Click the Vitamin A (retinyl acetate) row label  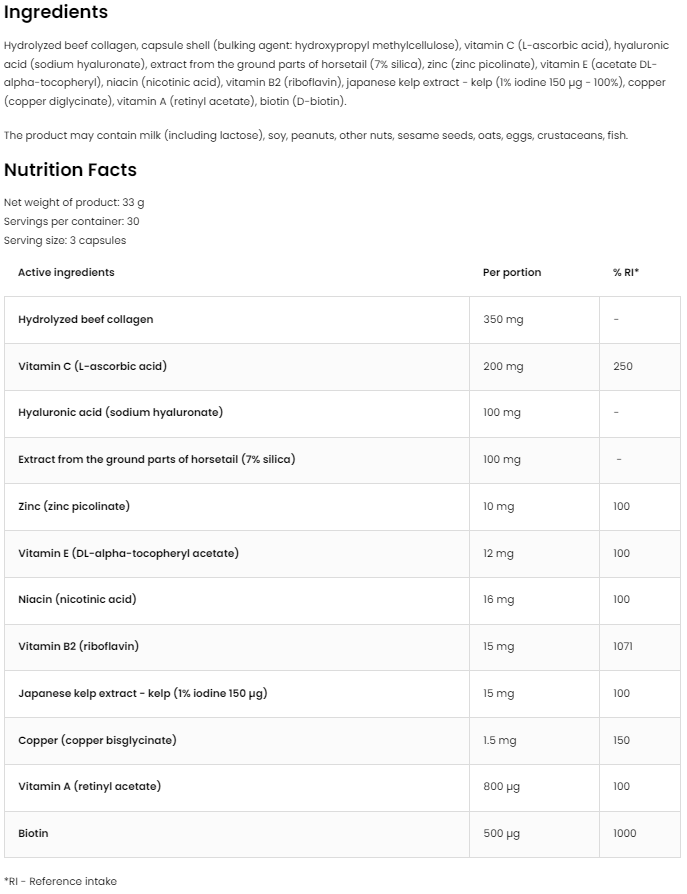click(x=89, y=786)
